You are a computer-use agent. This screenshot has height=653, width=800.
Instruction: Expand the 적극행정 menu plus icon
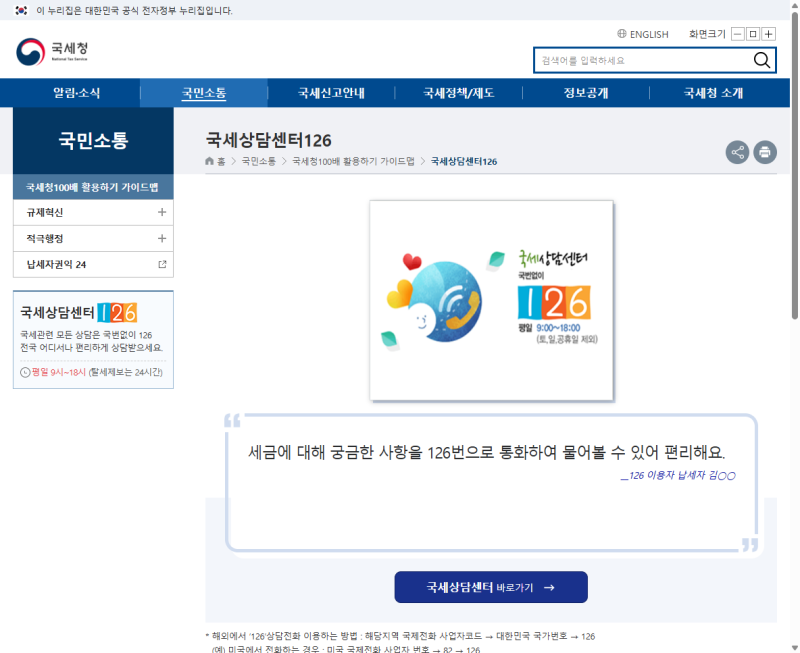click(162, 238)
